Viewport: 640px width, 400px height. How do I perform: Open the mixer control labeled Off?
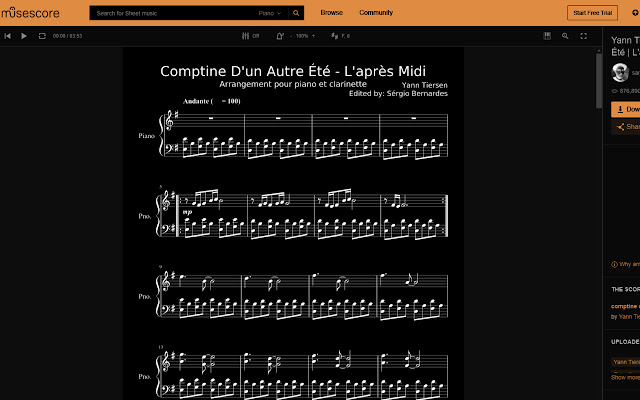[x=250, y=36]
